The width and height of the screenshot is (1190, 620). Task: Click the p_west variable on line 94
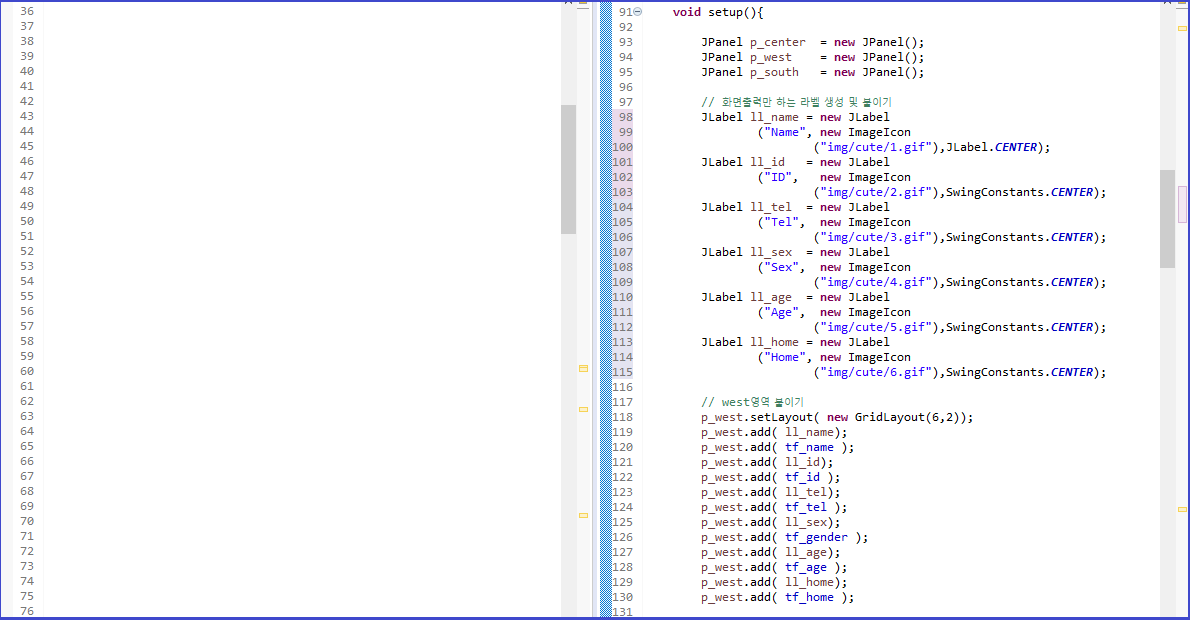[770, 58]
